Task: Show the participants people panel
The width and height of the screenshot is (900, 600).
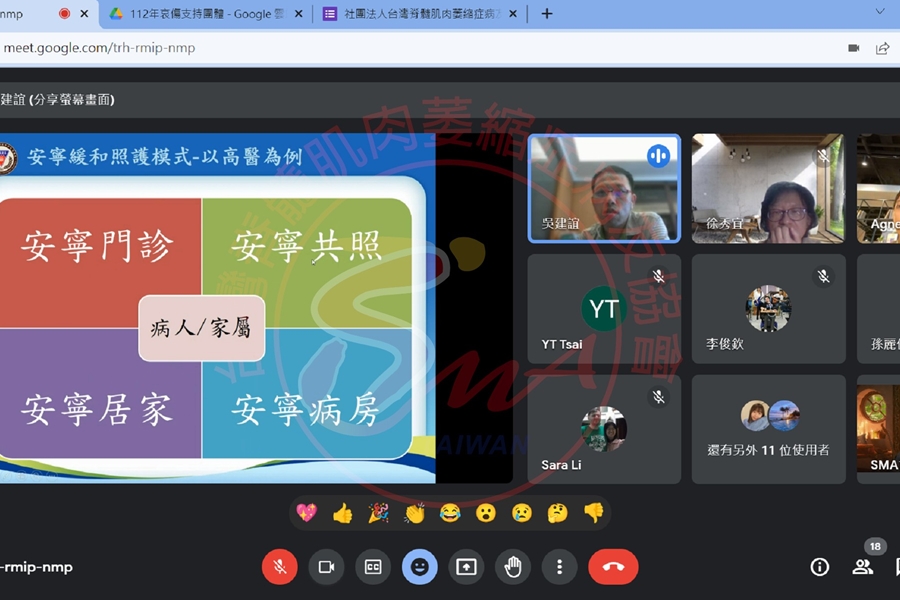Action: (862, 567)
